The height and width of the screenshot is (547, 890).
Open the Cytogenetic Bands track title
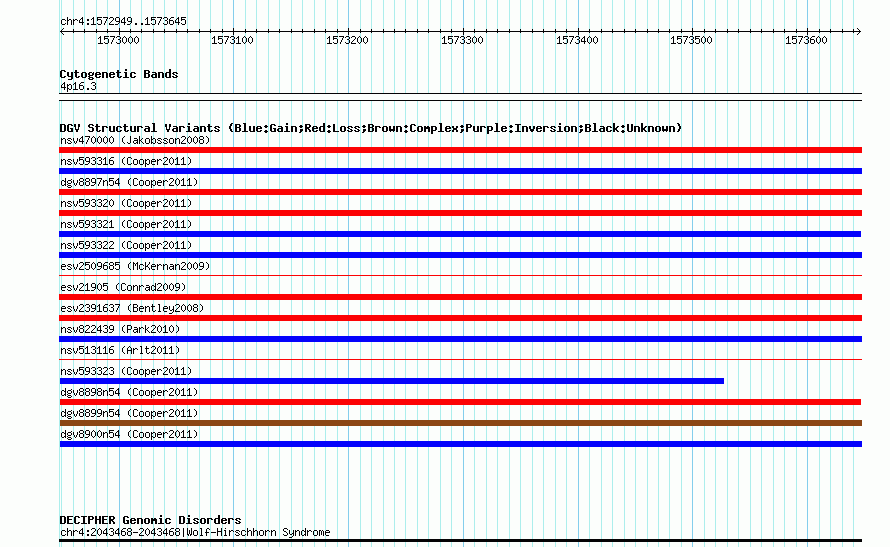tap(119, 74)
